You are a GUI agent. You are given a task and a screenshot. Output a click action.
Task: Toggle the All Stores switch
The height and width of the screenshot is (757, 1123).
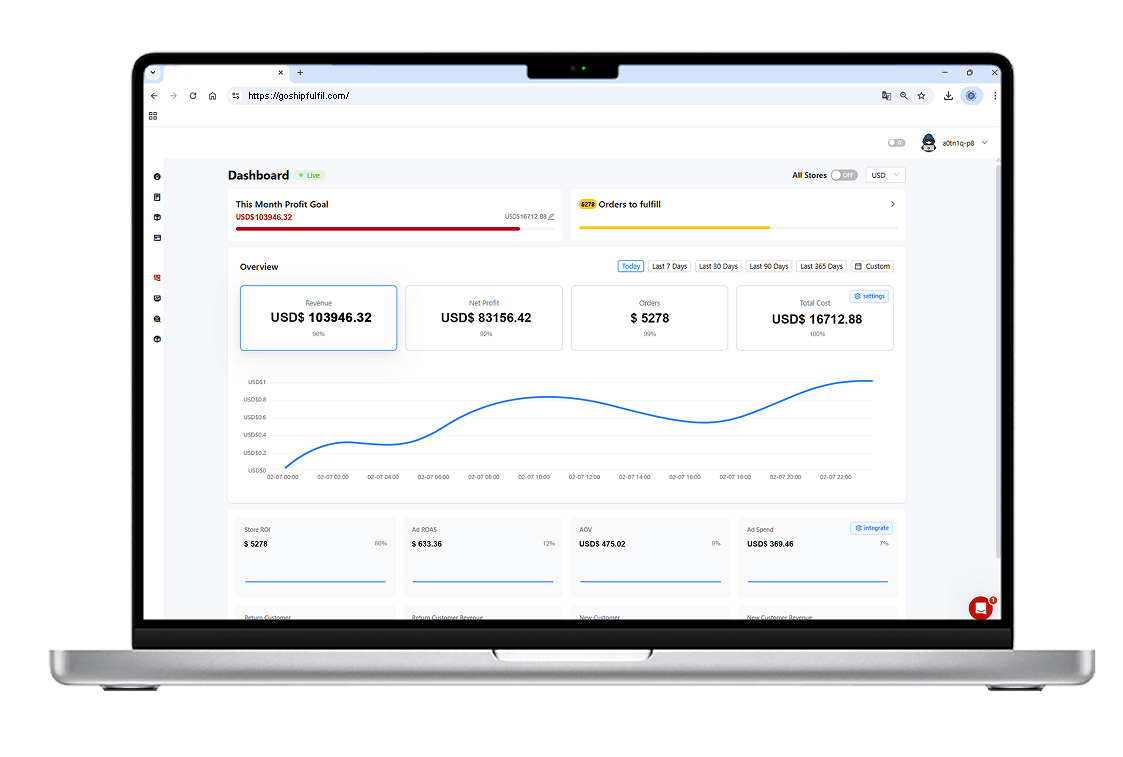click(844, 175)
